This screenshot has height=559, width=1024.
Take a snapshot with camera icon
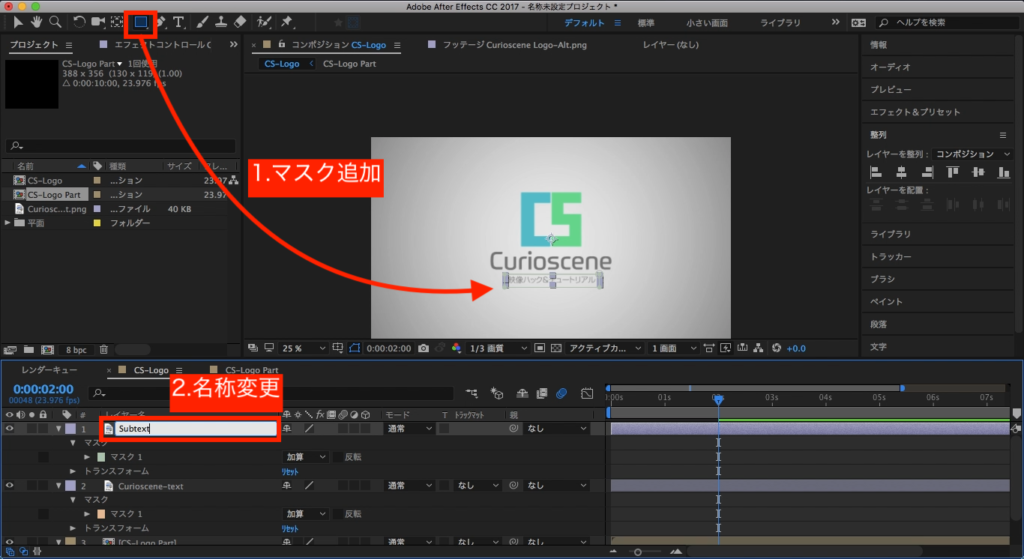pos(424,348)
